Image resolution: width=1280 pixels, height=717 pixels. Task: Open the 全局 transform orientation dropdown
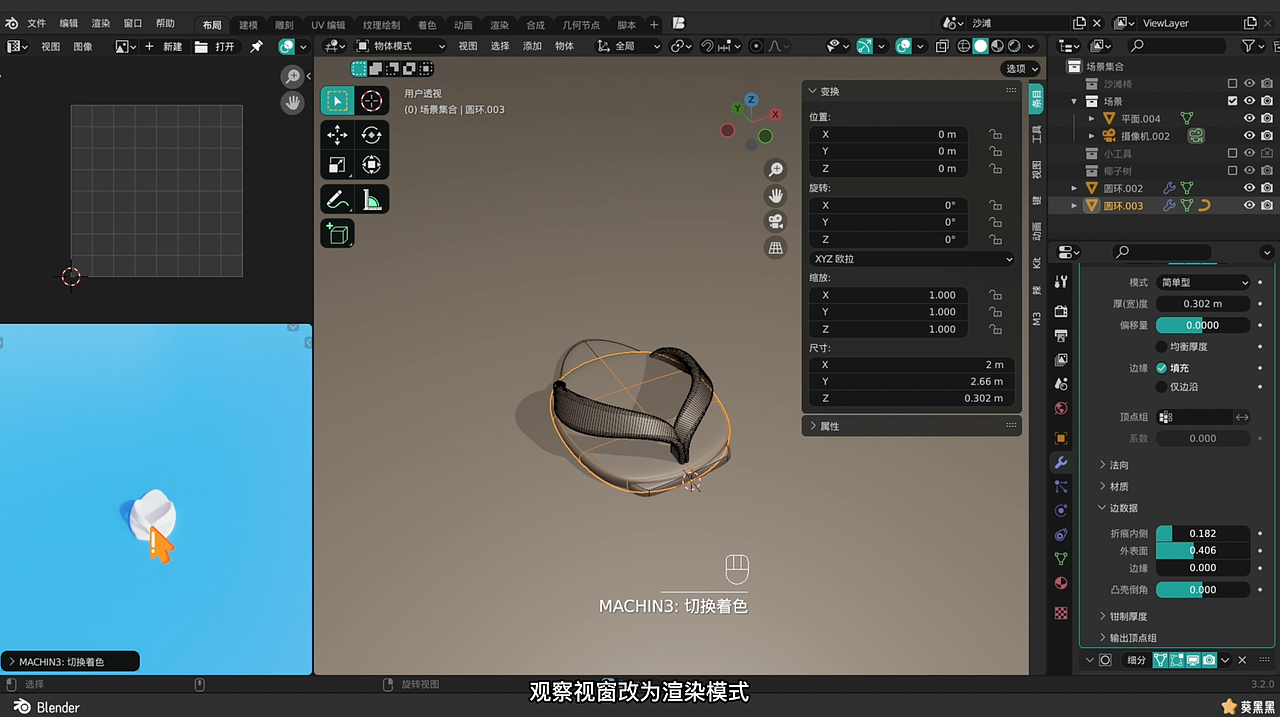pos(629,46)
